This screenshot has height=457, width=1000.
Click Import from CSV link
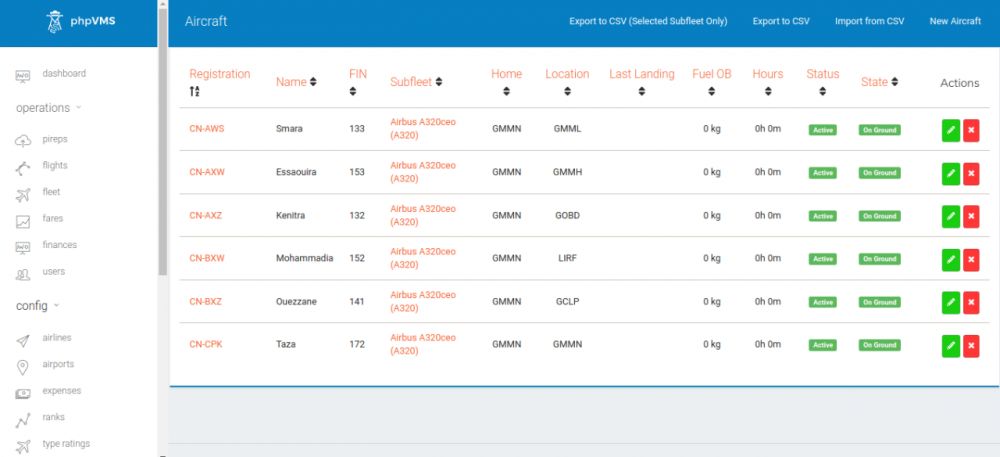click(x=869, y=21)
